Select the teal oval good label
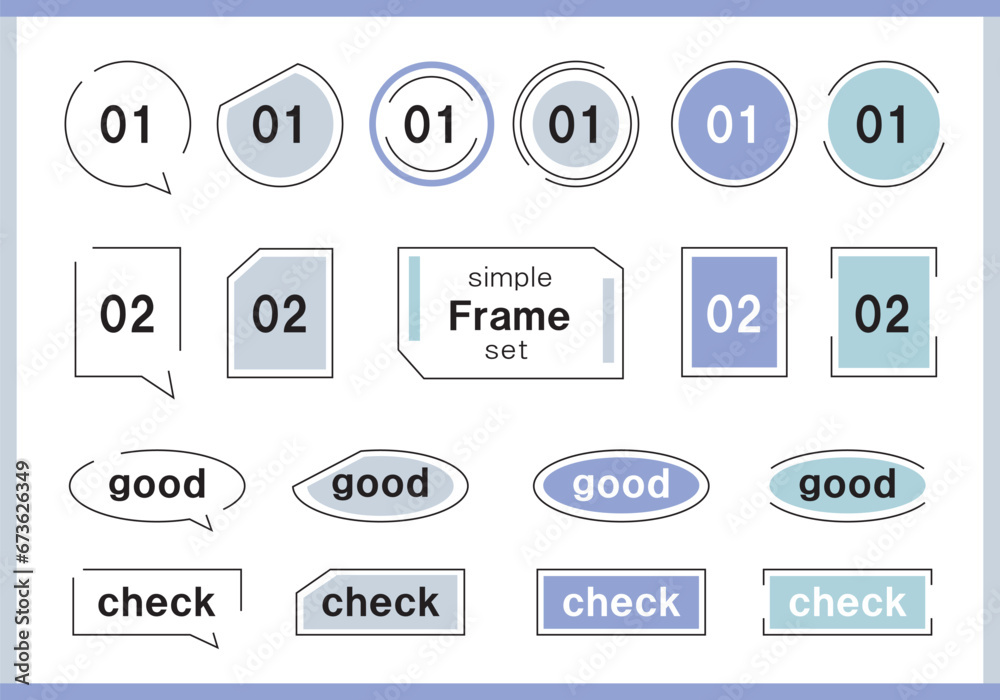This screenshot has height=700, width=1000. tap(848, 486)
